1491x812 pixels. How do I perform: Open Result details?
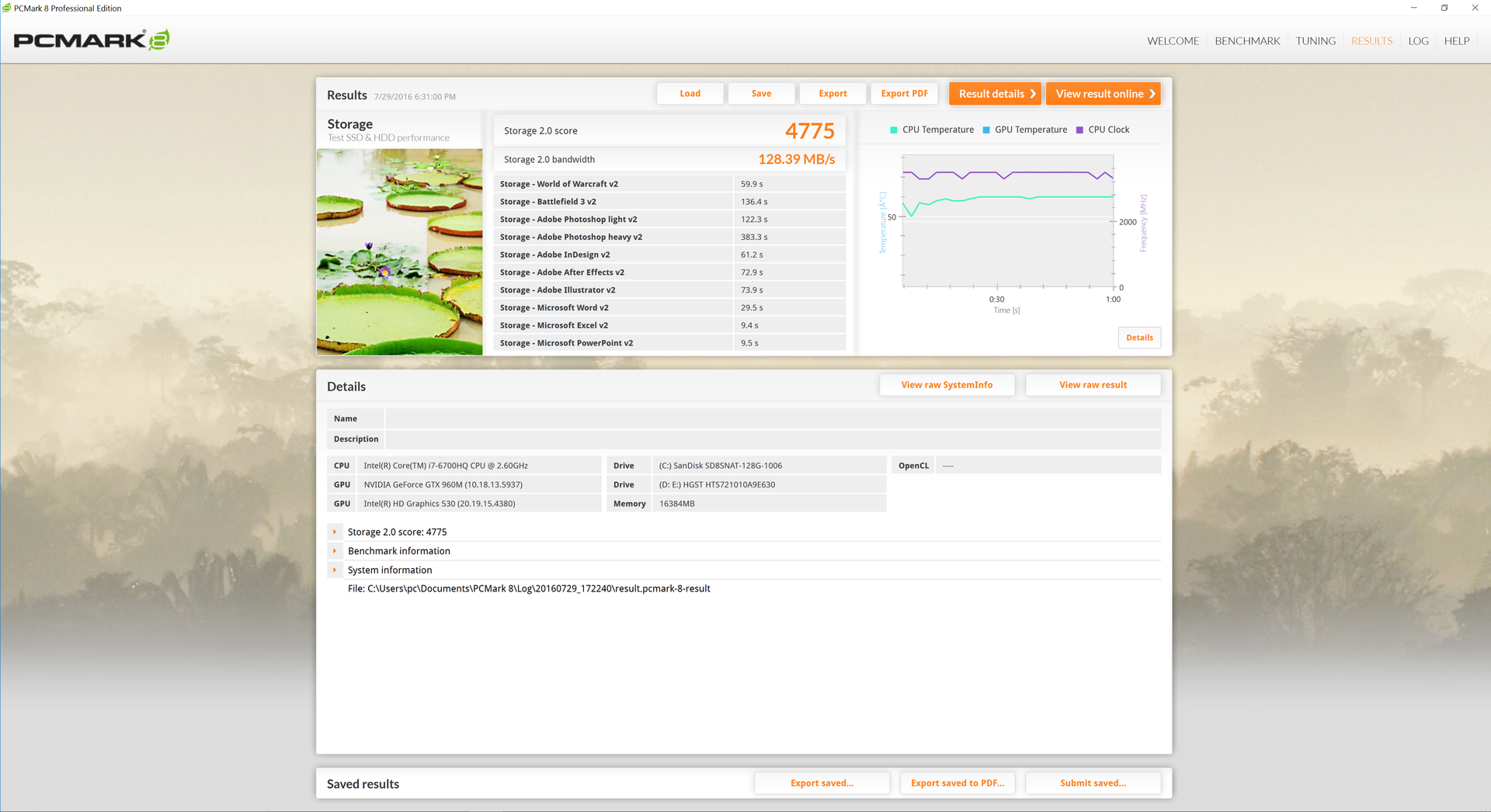click(995, 93)
